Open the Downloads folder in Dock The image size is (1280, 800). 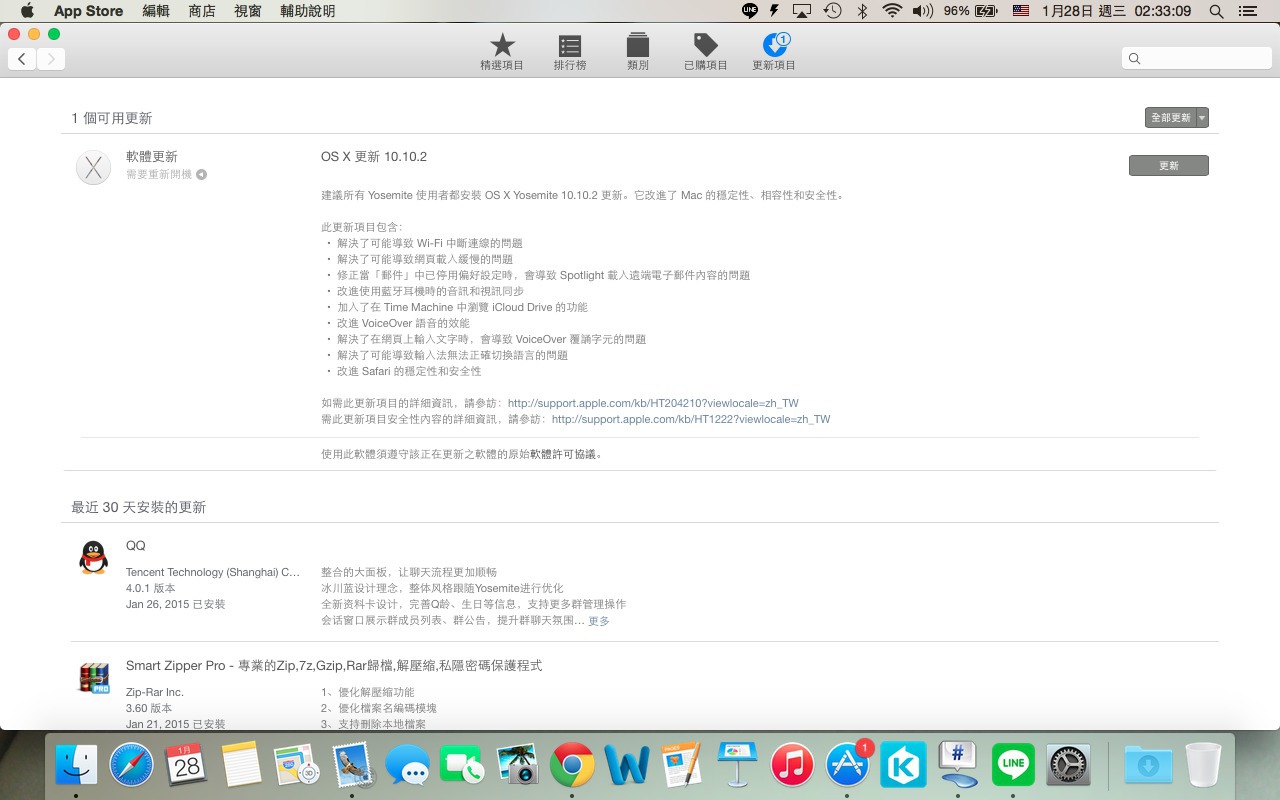1148,766
